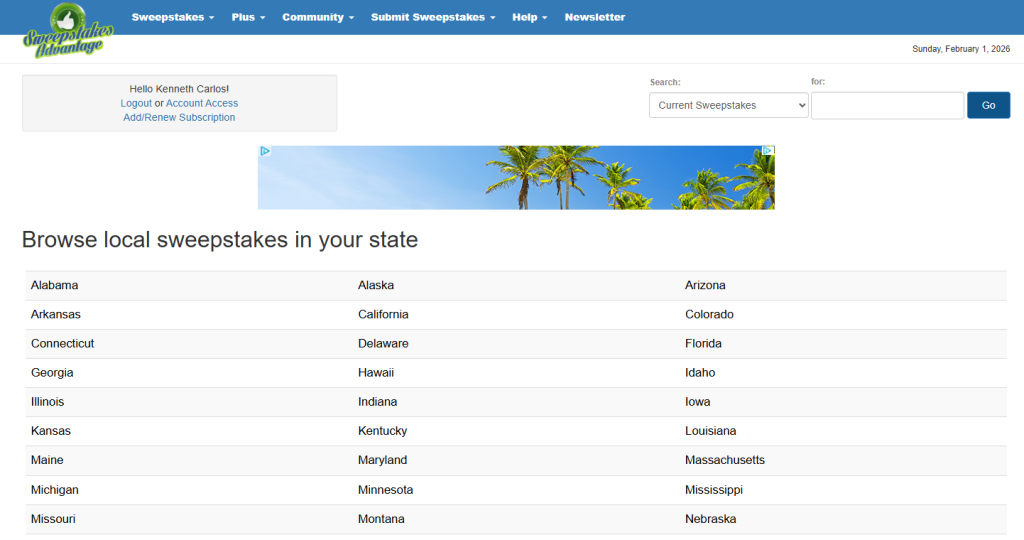Click the AdChoices icon on the banner
Screen dimensions: 1024x540
click(x=265, y=152)
